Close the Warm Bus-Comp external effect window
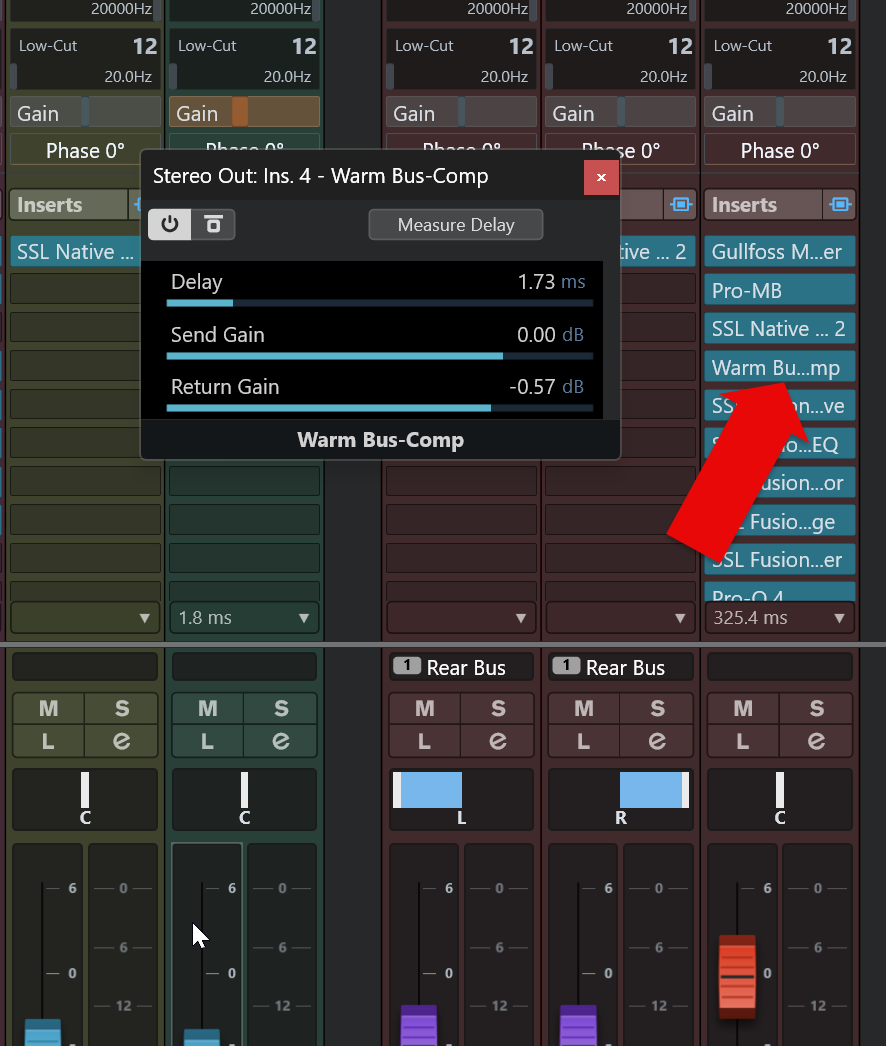This screenshot has height=1046, width=886. 601,177
